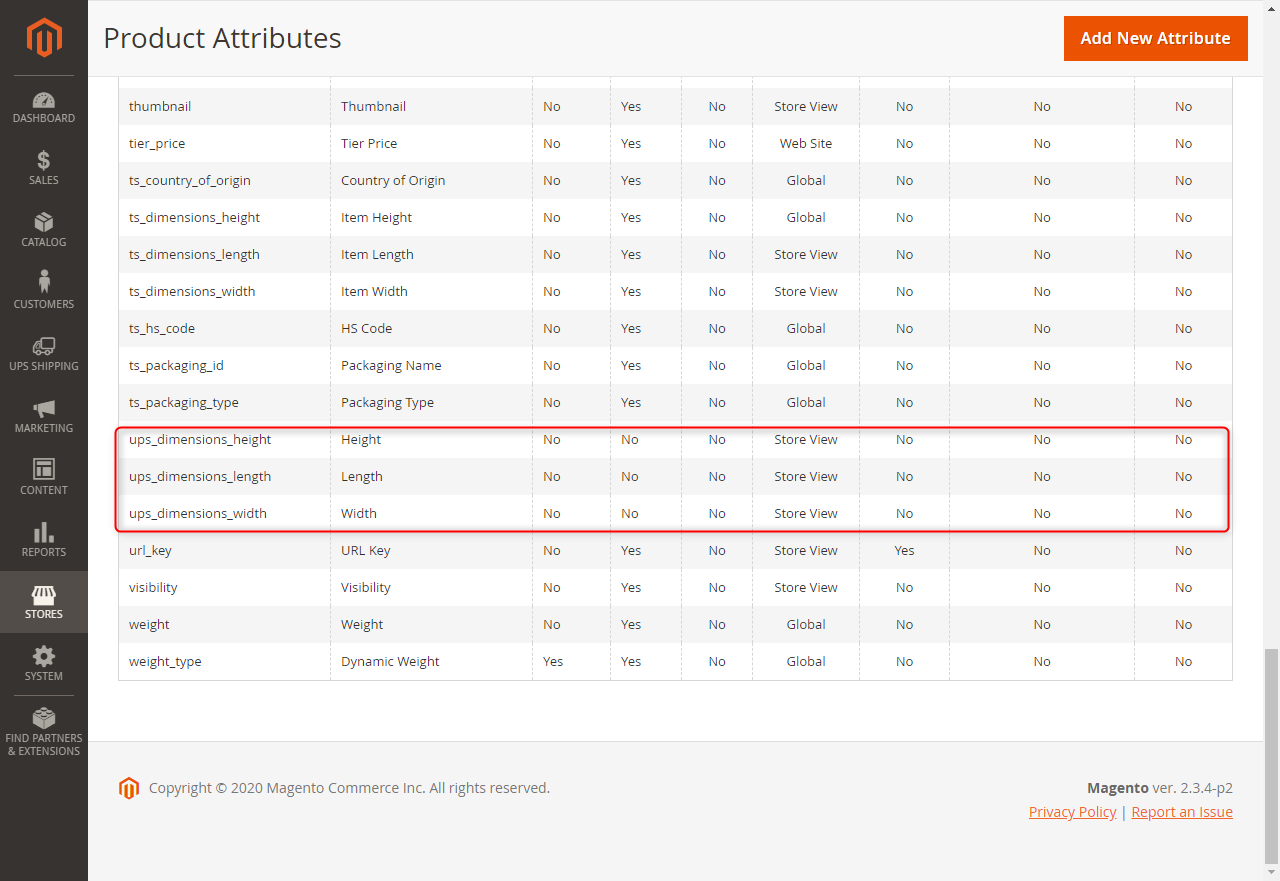
Task: Open the ups_dimensions_height attribute
Action: 200,439
